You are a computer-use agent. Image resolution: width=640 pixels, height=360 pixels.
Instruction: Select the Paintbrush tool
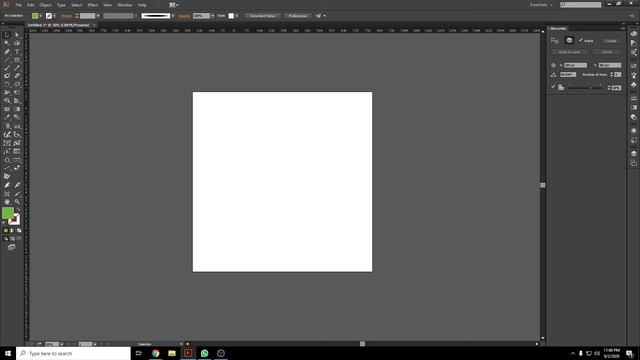click(x=7, y=68)
